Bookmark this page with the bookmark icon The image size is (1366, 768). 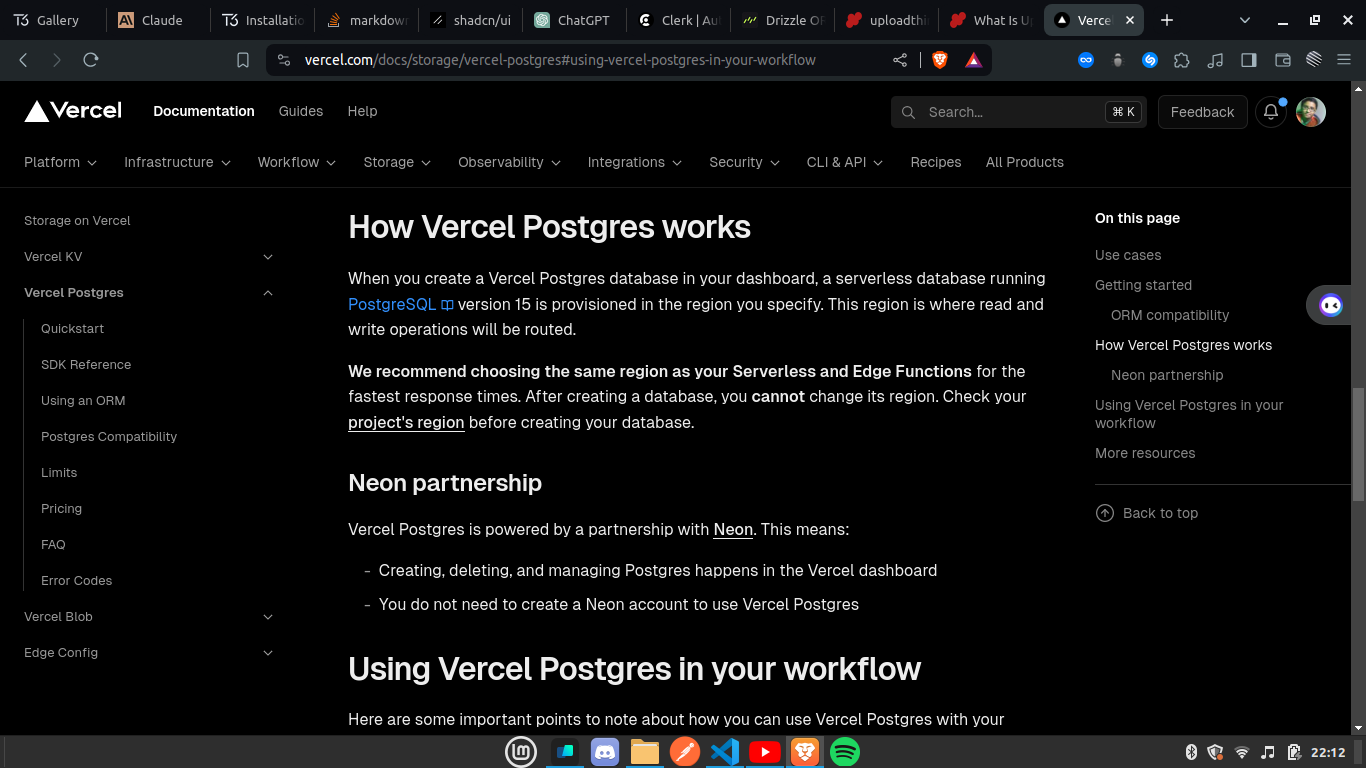[243, 60]
